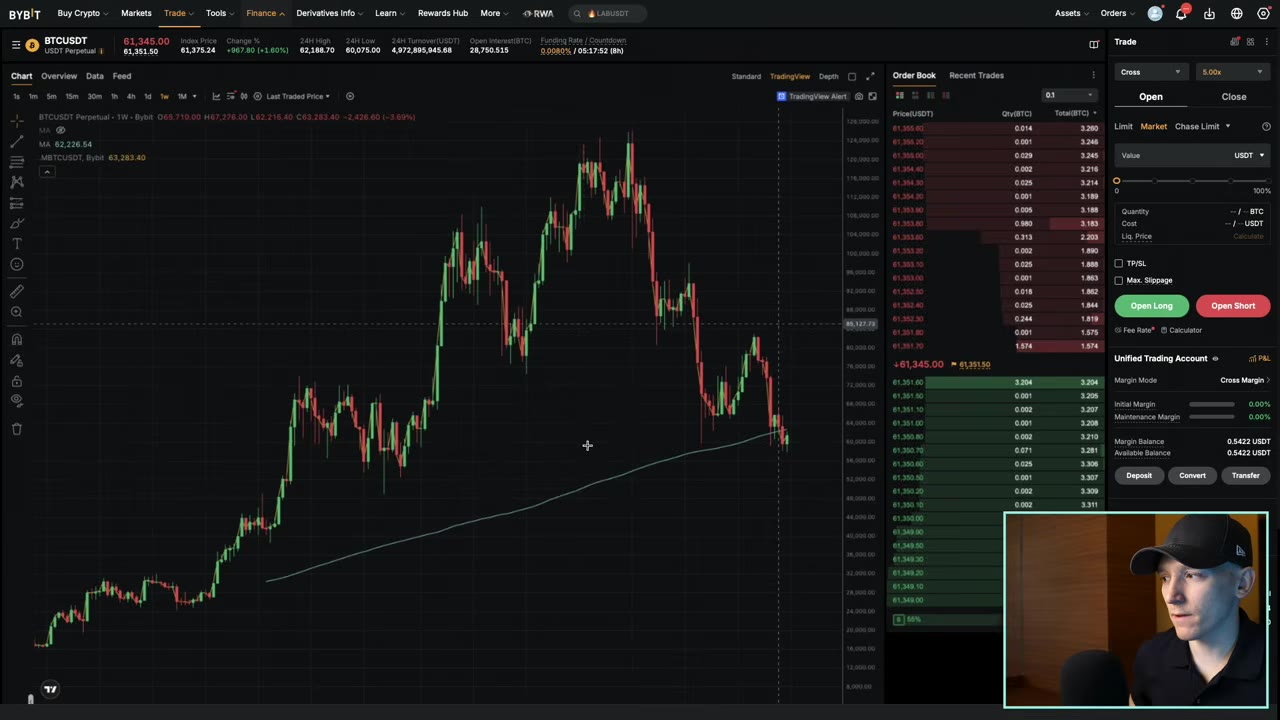This screenshot has width=1280, height=720.
Task: Enable the Max. Slippage checkbox
Action: [x=1118, y=280]
